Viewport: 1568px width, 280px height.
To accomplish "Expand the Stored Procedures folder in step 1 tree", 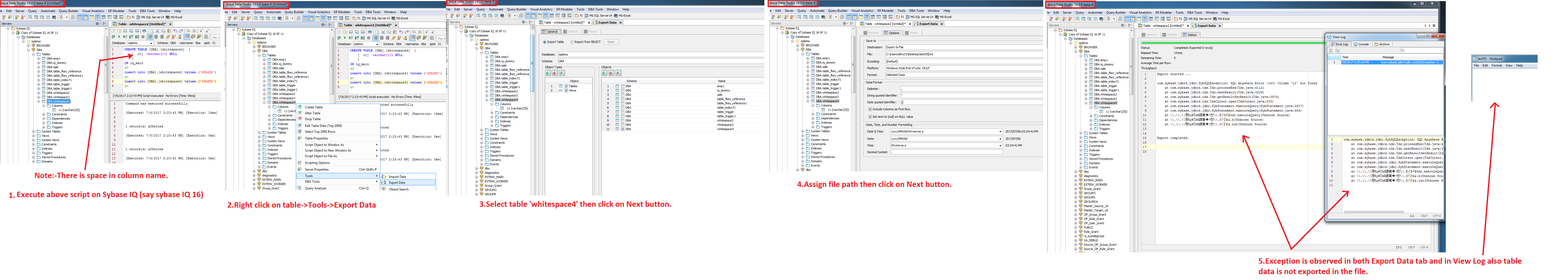I will coord(34,157).
